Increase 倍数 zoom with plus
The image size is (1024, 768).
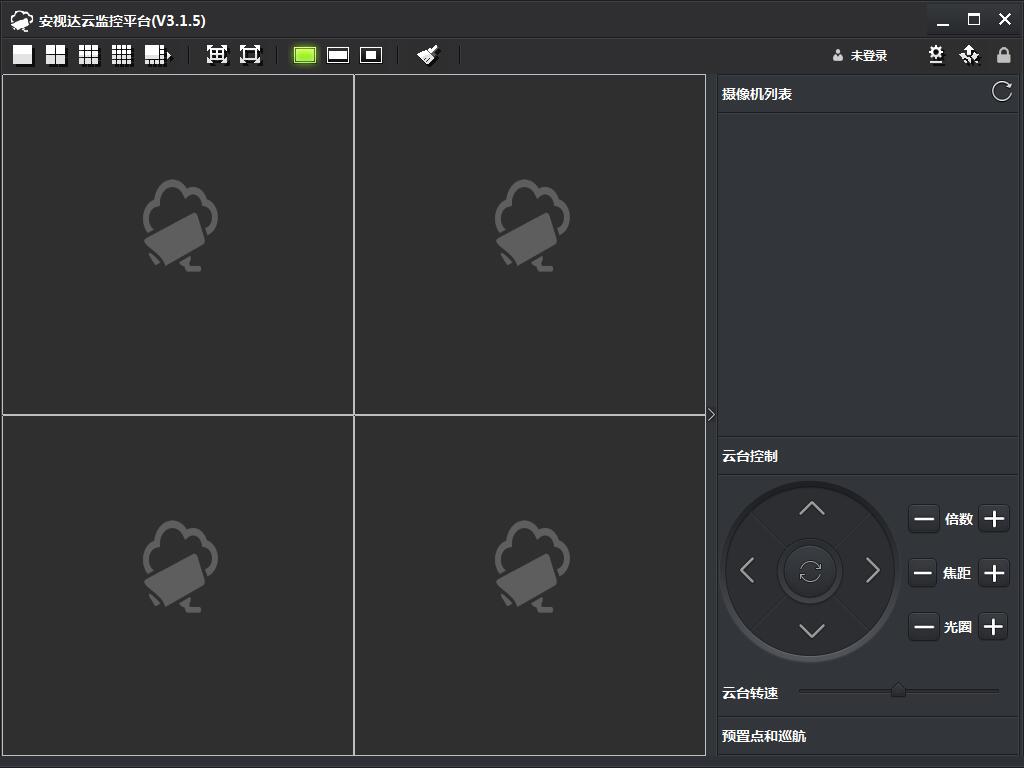994,519
